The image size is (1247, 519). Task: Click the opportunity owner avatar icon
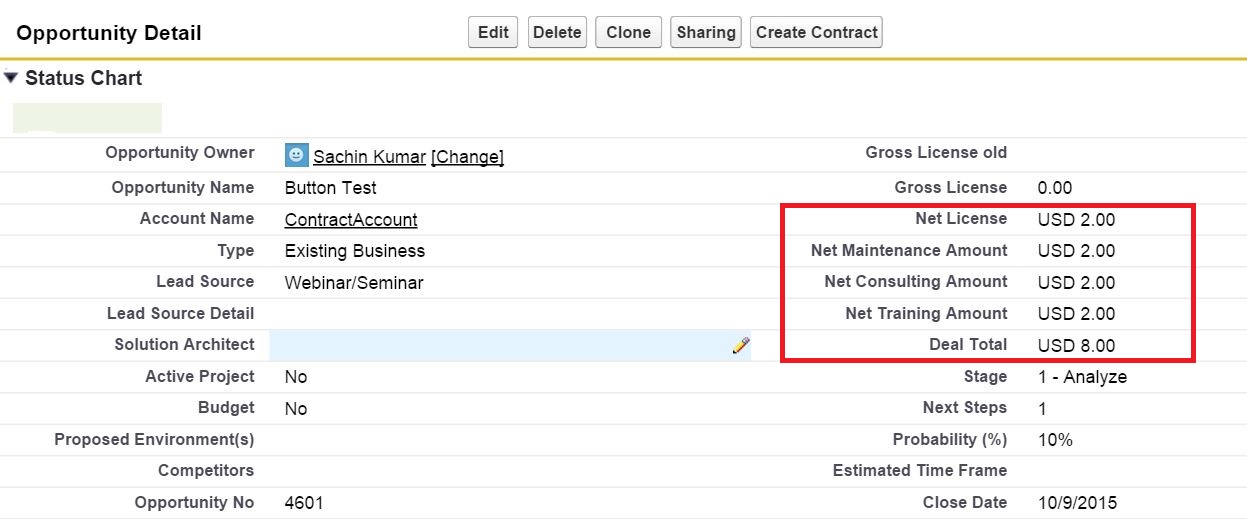[x=296, y=155]
